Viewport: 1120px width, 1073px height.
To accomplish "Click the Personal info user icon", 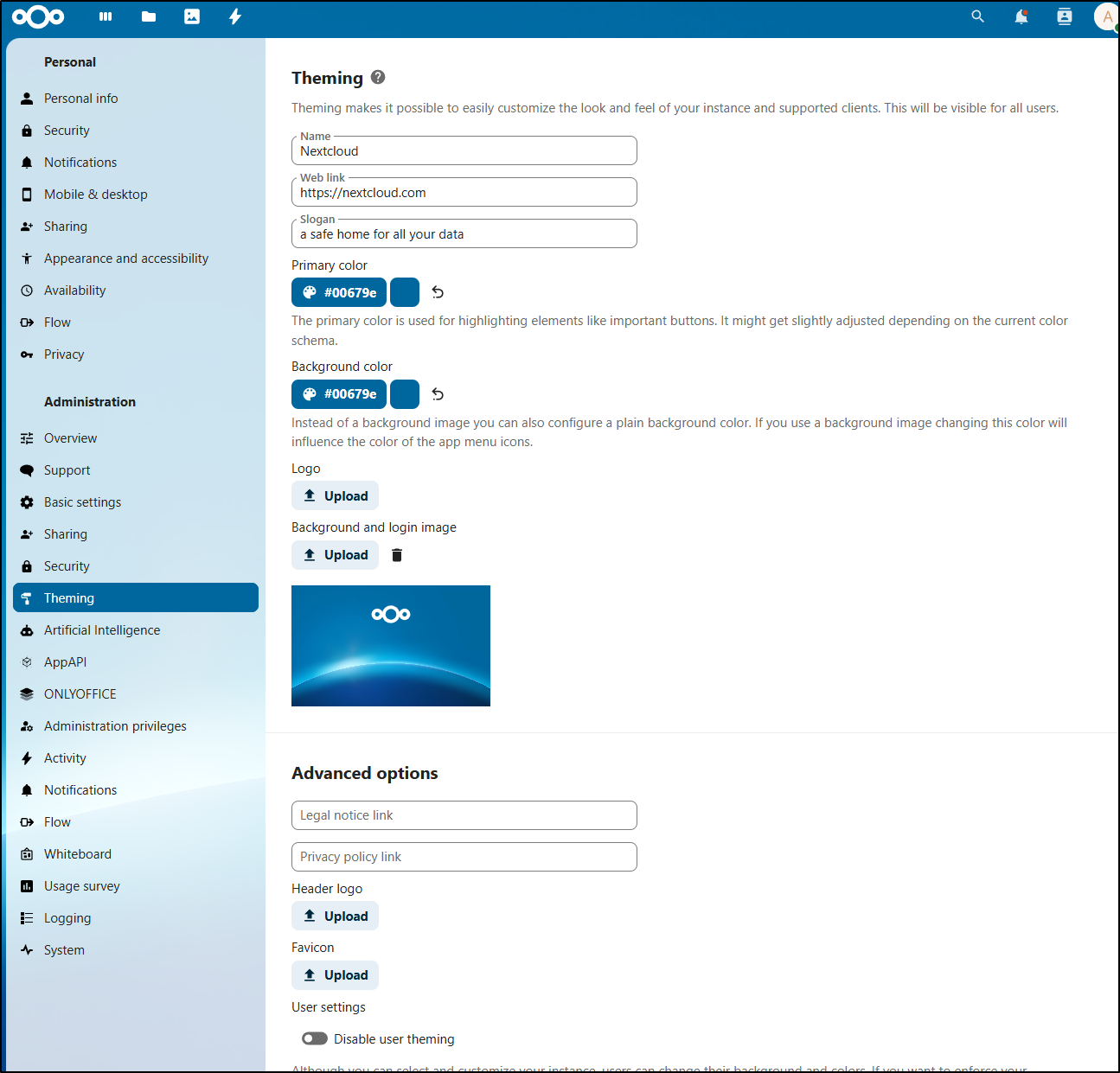I will pos(27,99).
